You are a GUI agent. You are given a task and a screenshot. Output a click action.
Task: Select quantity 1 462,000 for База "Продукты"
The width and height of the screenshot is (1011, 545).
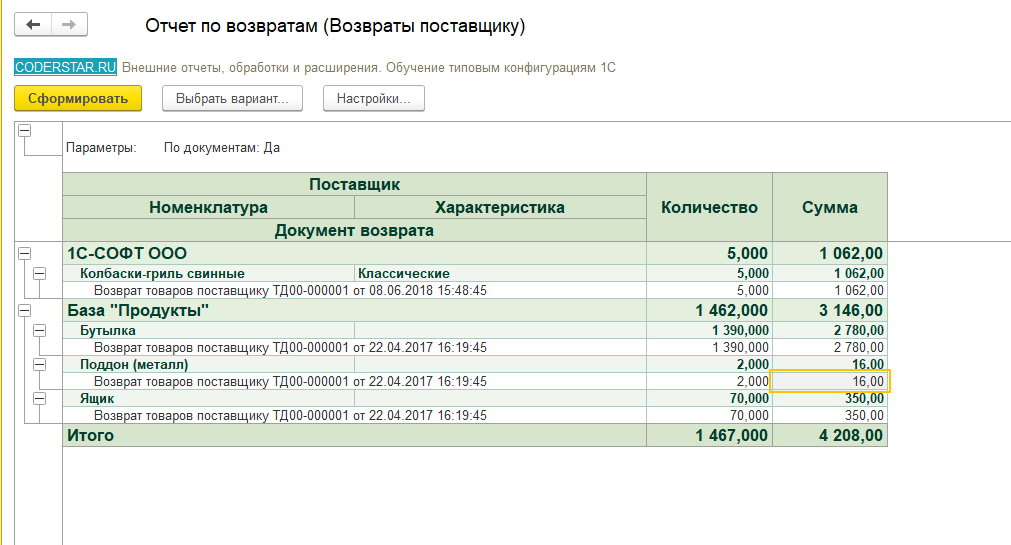pos(709,311)
